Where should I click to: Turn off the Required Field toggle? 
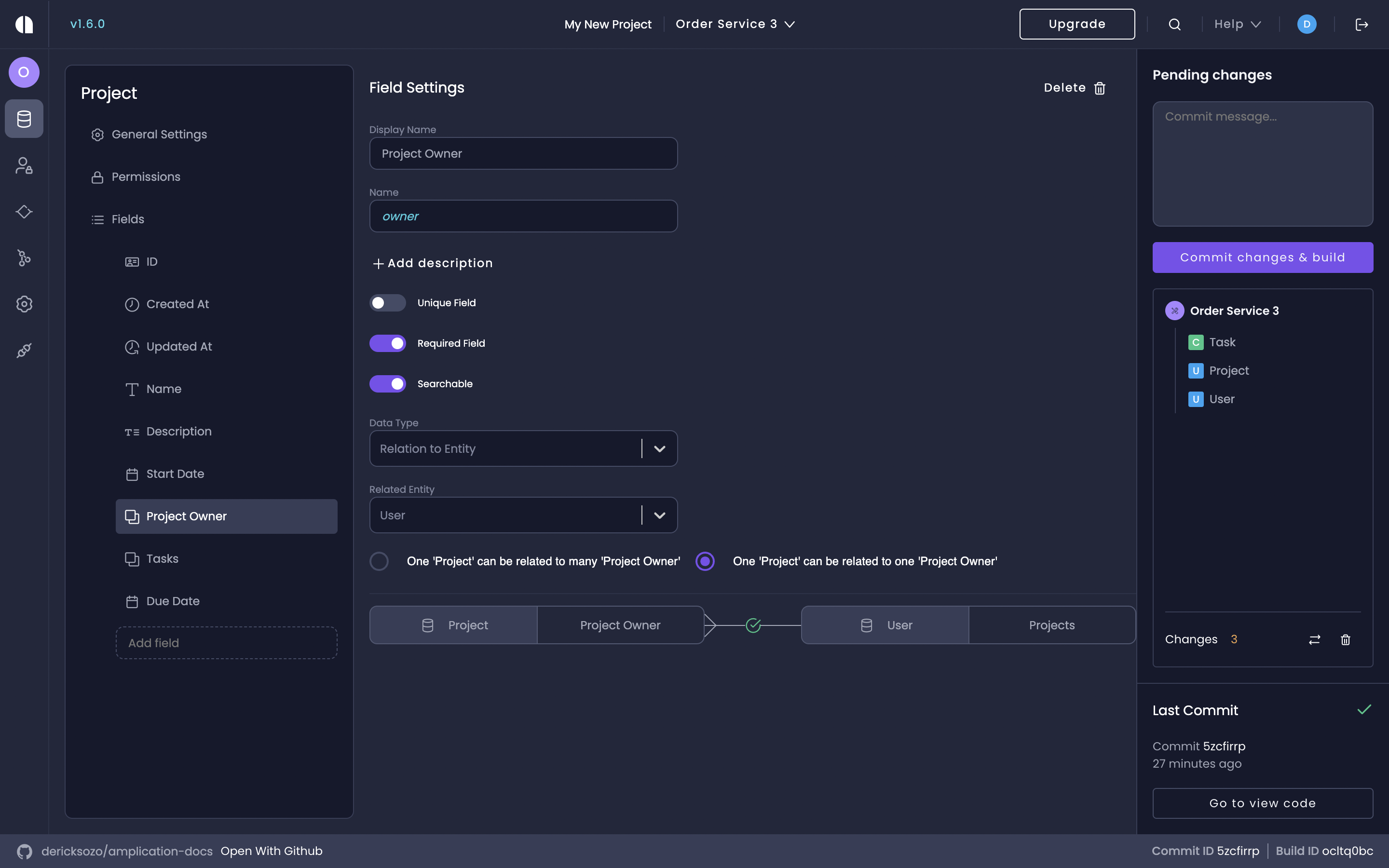click(387, 343)
